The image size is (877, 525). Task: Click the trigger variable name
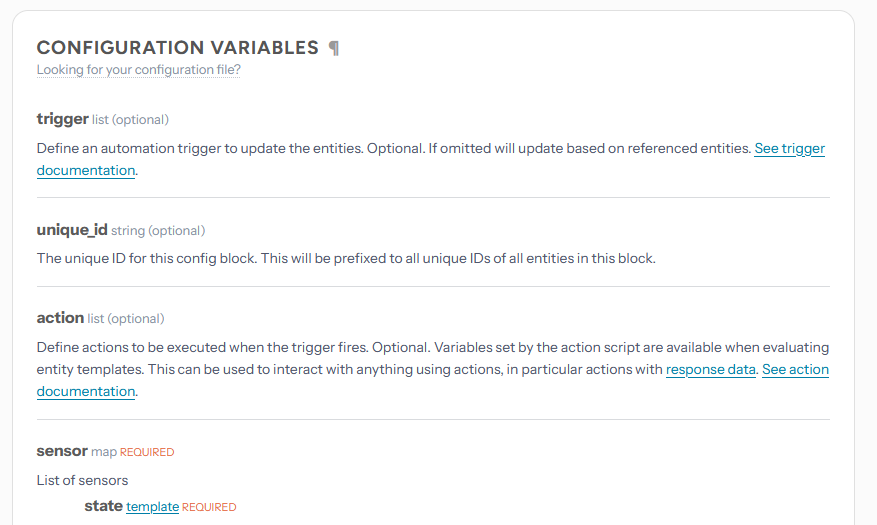point(63,119)
